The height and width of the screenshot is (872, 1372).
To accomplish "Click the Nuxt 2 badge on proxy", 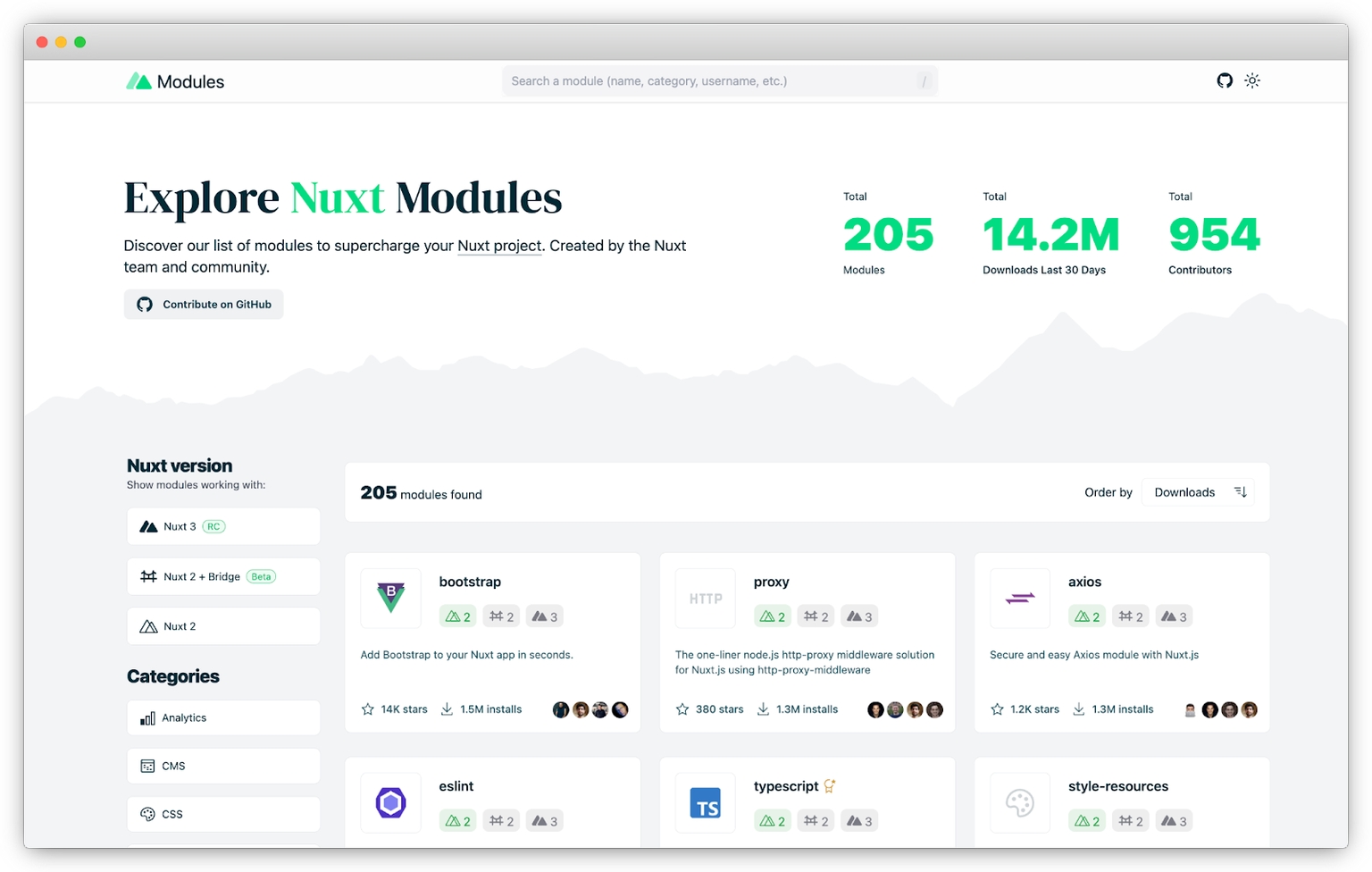I will tap(772, 616).
